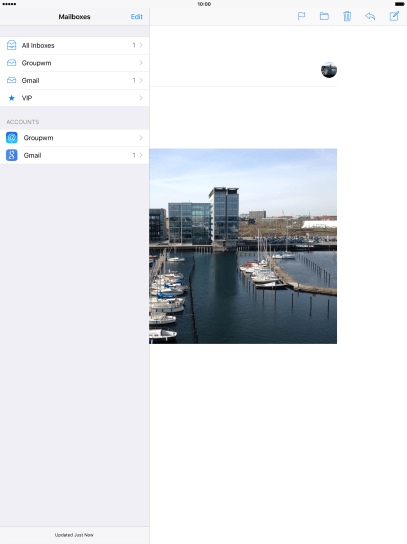Open the sender's round avatar
Image resolution: width=407 pixels, height=544 pixels.
pos(329,70)
